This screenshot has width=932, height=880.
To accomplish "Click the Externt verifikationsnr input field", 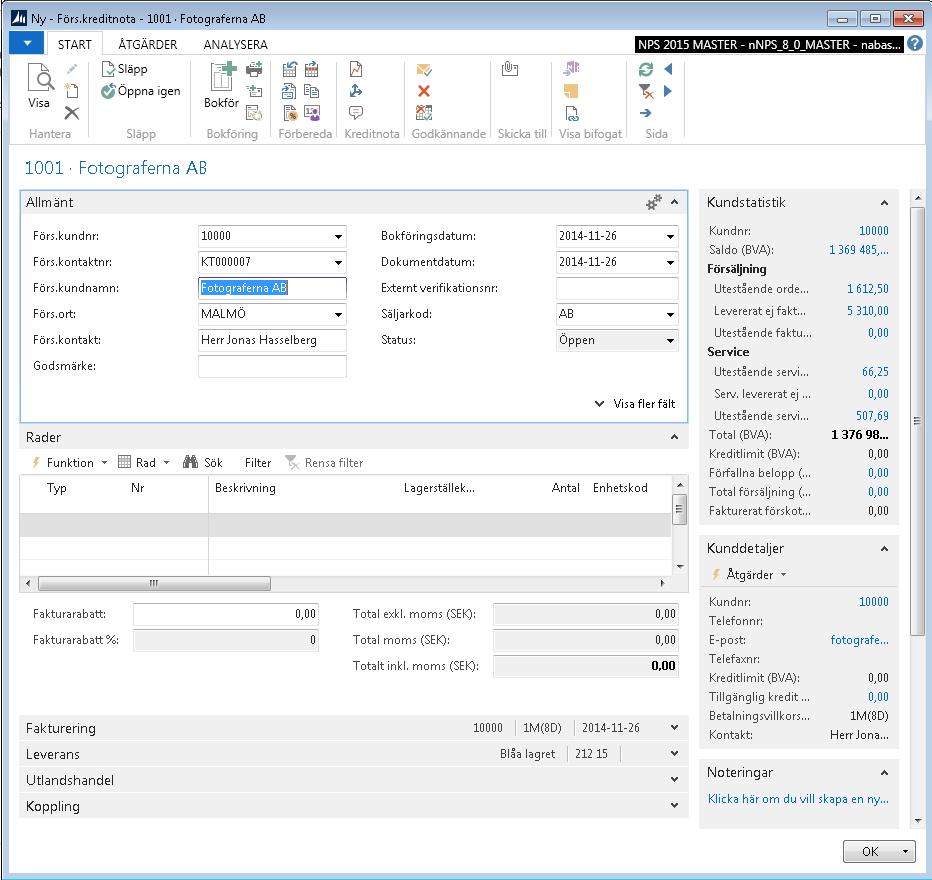I will (617, 288).
